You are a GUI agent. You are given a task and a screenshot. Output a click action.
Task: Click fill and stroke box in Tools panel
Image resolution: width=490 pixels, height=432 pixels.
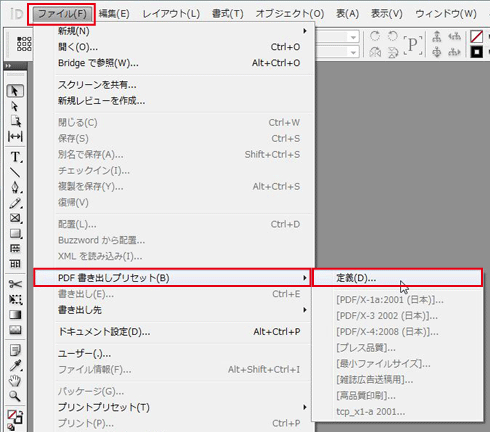coord(15,417)
